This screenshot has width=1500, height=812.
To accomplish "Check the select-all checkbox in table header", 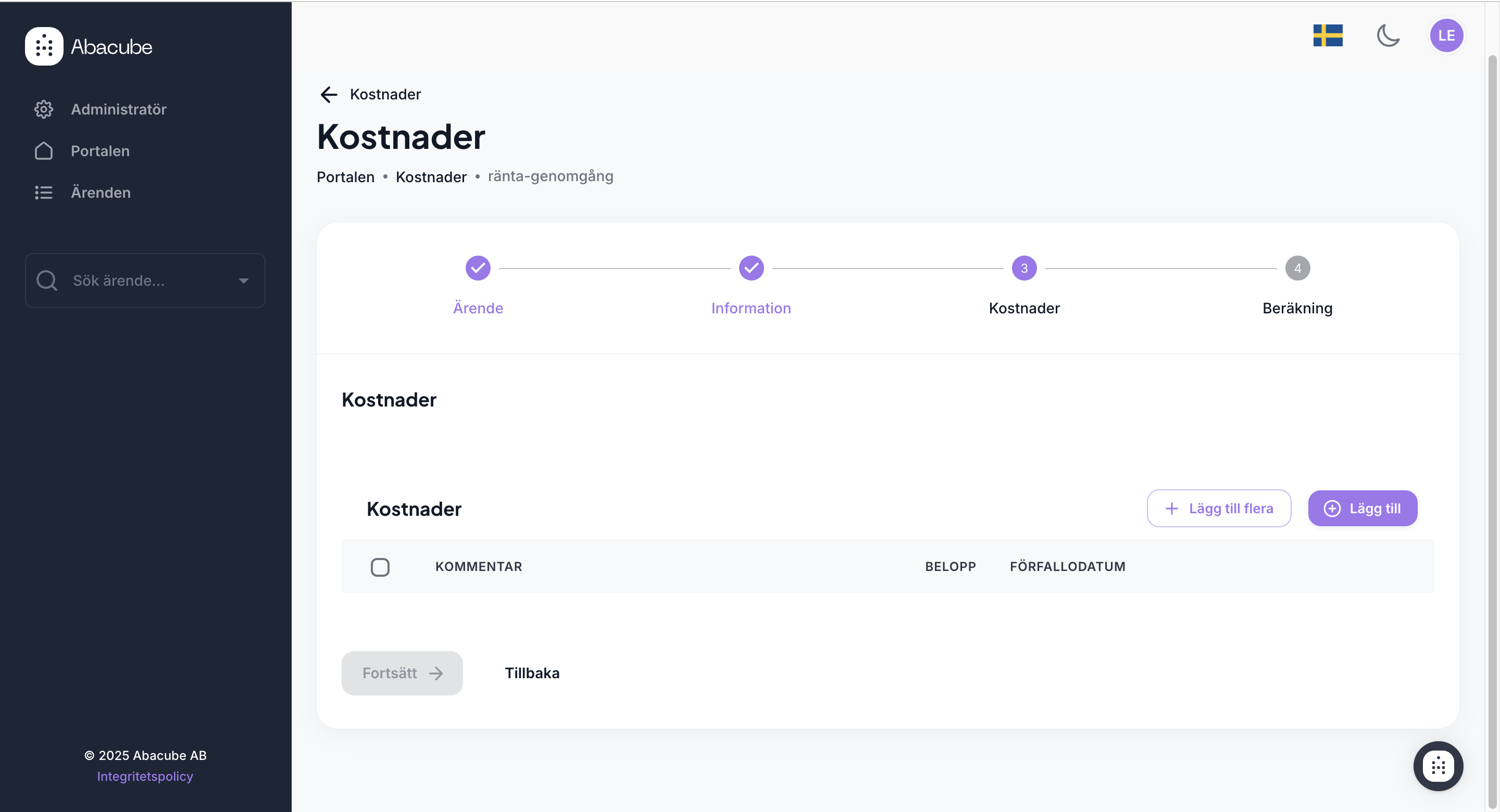I will (x=380, y=567).
